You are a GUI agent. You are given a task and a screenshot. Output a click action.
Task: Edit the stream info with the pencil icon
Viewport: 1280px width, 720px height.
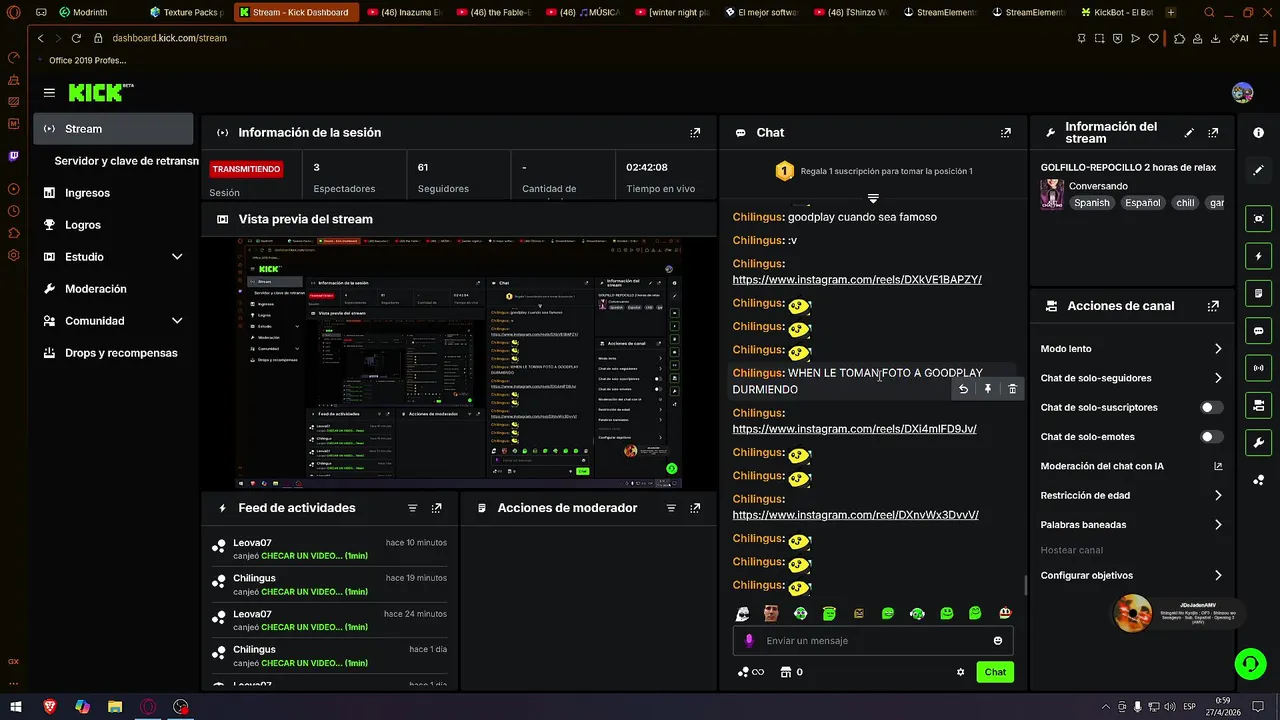[x=1189, y=133]
